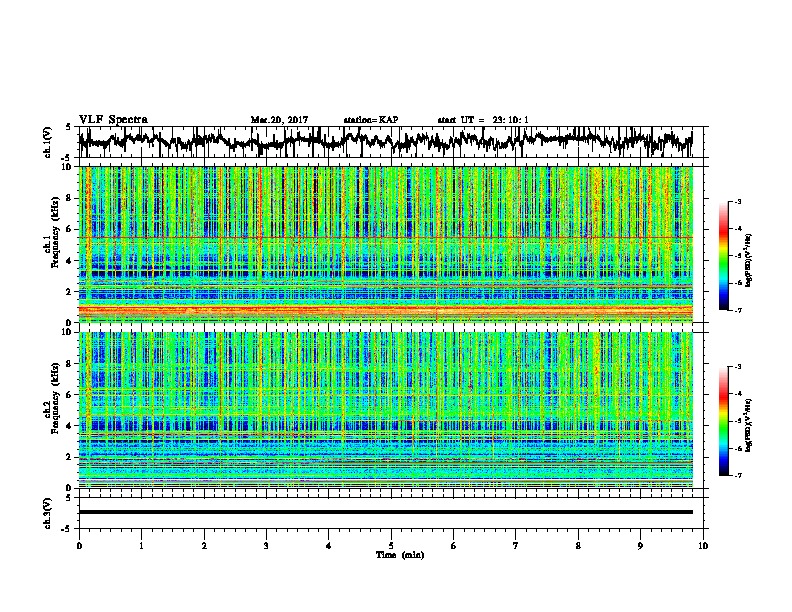
Task: Click time axis tick label "8"
Action: point(578,546)
